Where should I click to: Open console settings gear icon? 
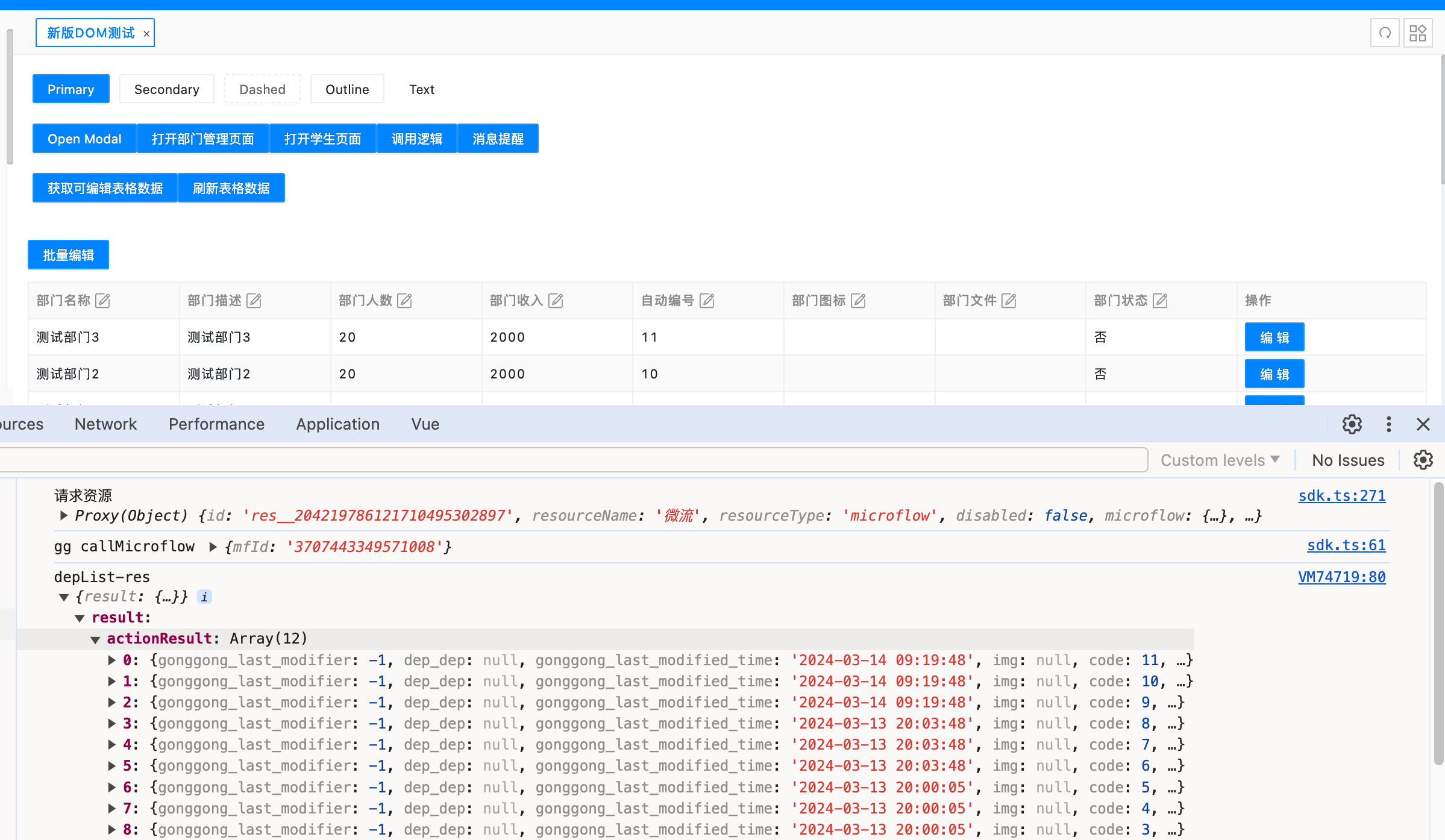coord(1423,460)
